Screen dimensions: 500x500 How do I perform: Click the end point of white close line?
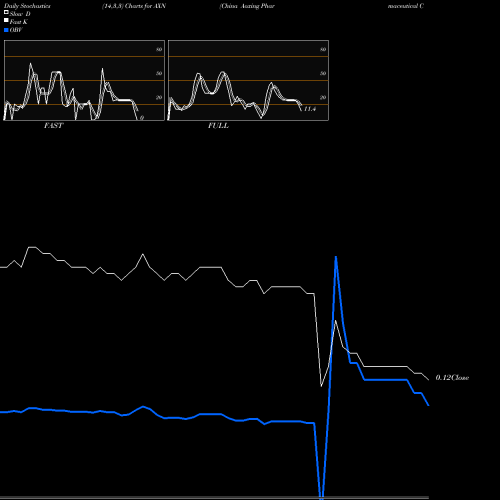pos(428,379)
